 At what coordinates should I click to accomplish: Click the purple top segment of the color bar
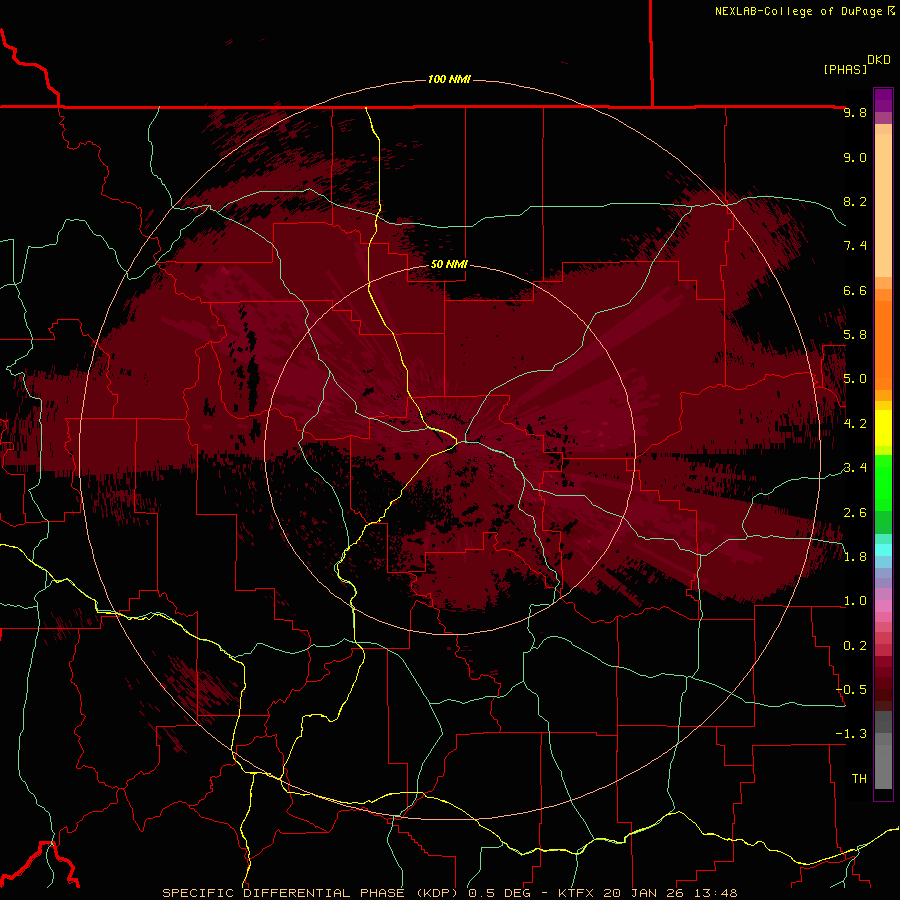(x=883, y=100)
